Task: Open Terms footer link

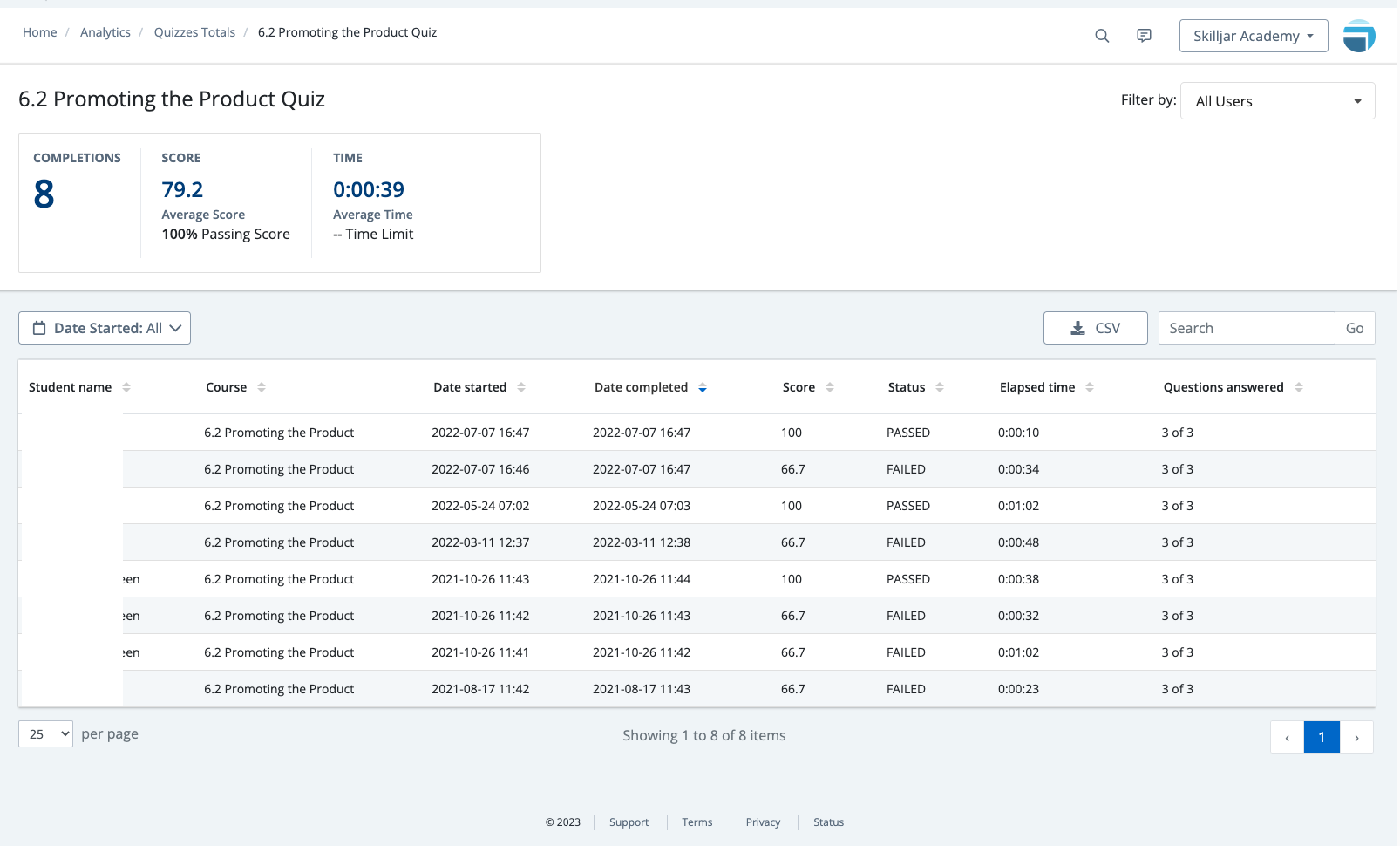Action: [697, 822]
